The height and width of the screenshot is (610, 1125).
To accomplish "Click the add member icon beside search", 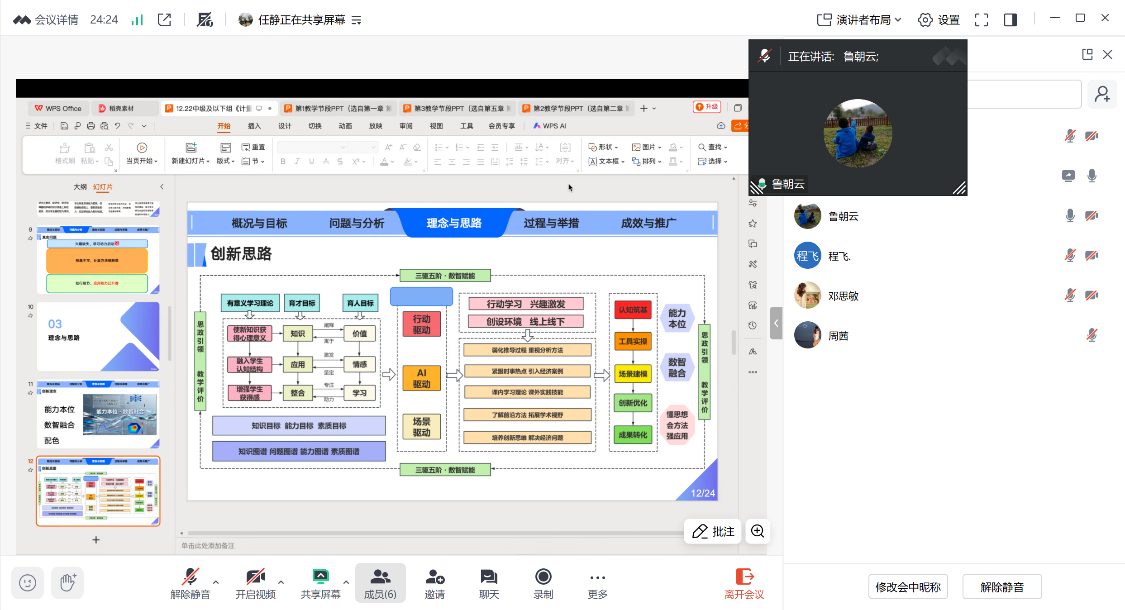I will [1102, 94].
